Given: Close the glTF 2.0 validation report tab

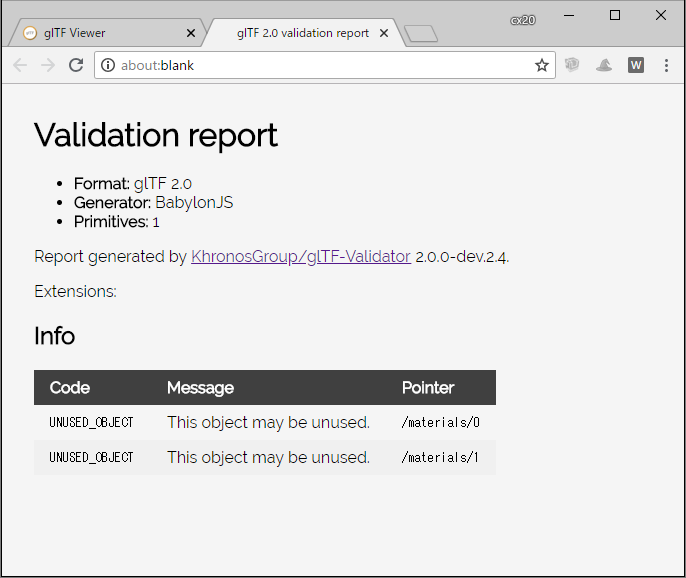Looking at the screenshot, I should tap(384, 33).
